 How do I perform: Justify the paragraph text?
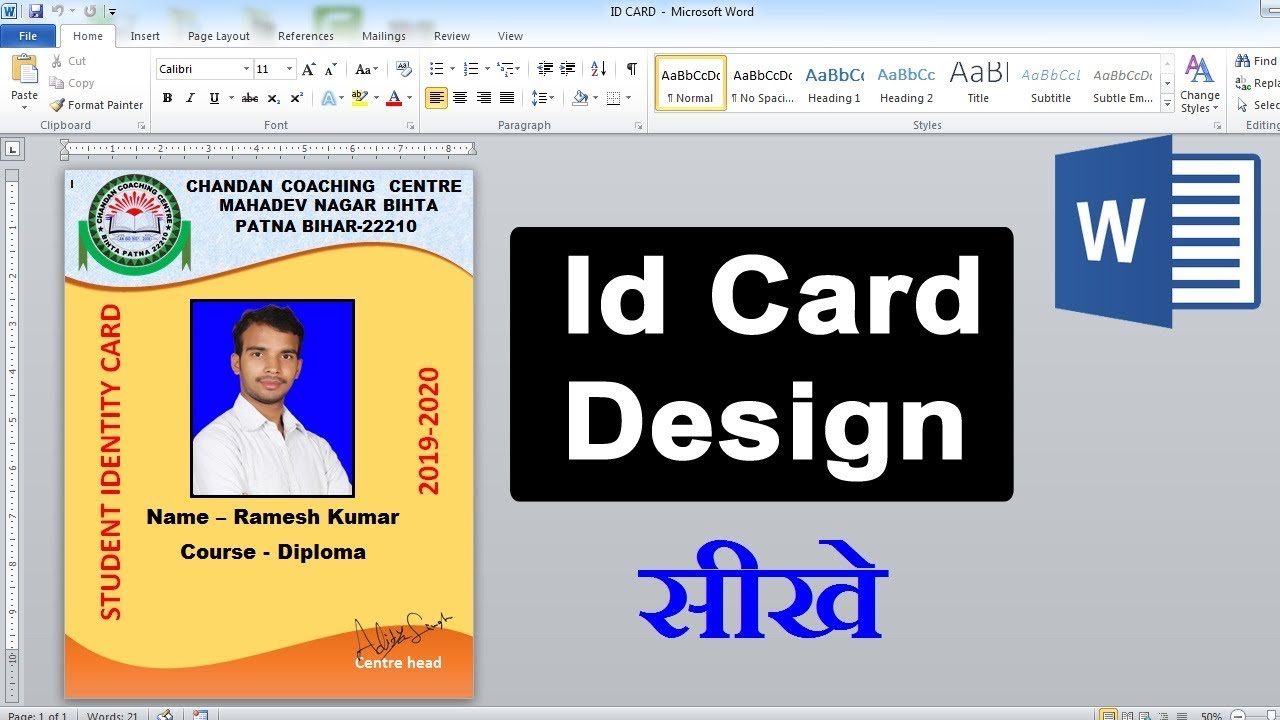[507, 98]
